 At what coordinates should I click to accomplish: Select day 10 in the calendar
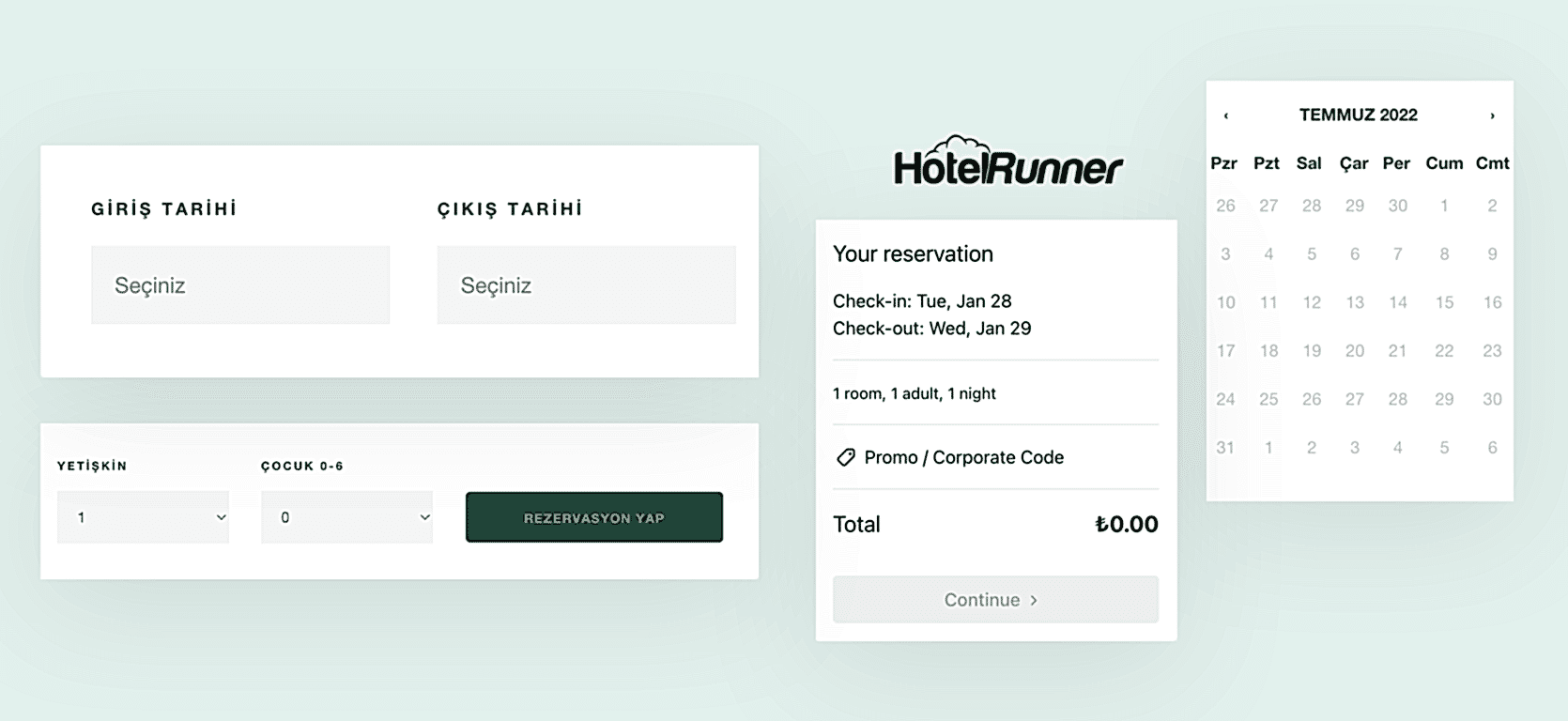(1225, 302)
